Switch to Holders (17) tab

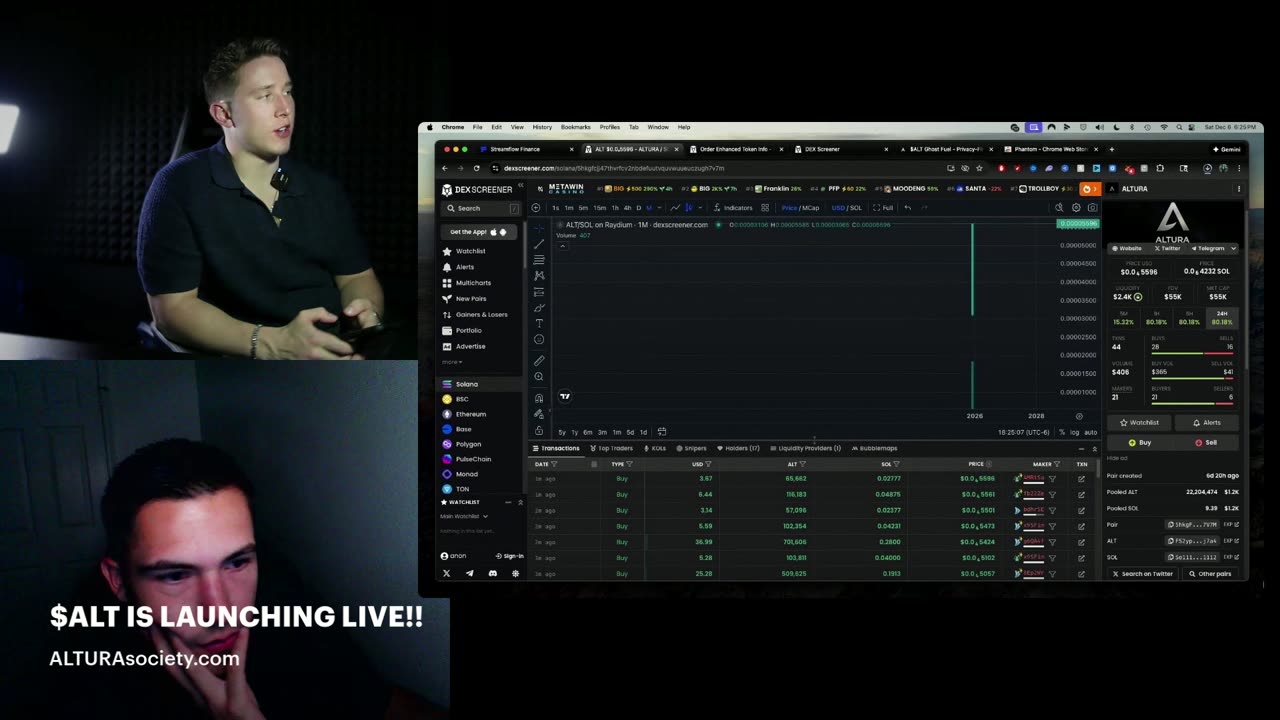pos(738,448)
